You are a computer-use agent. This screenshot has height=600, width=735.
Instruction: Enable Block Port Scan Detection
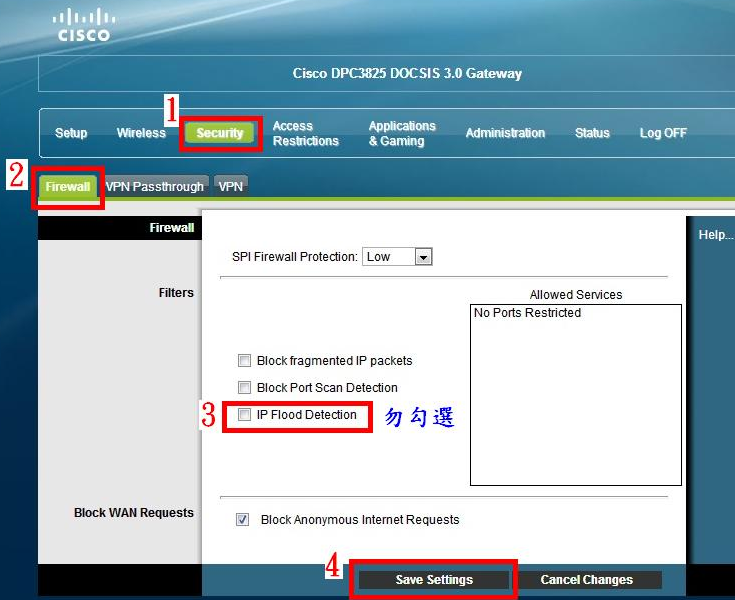click(x=244, y=388)
